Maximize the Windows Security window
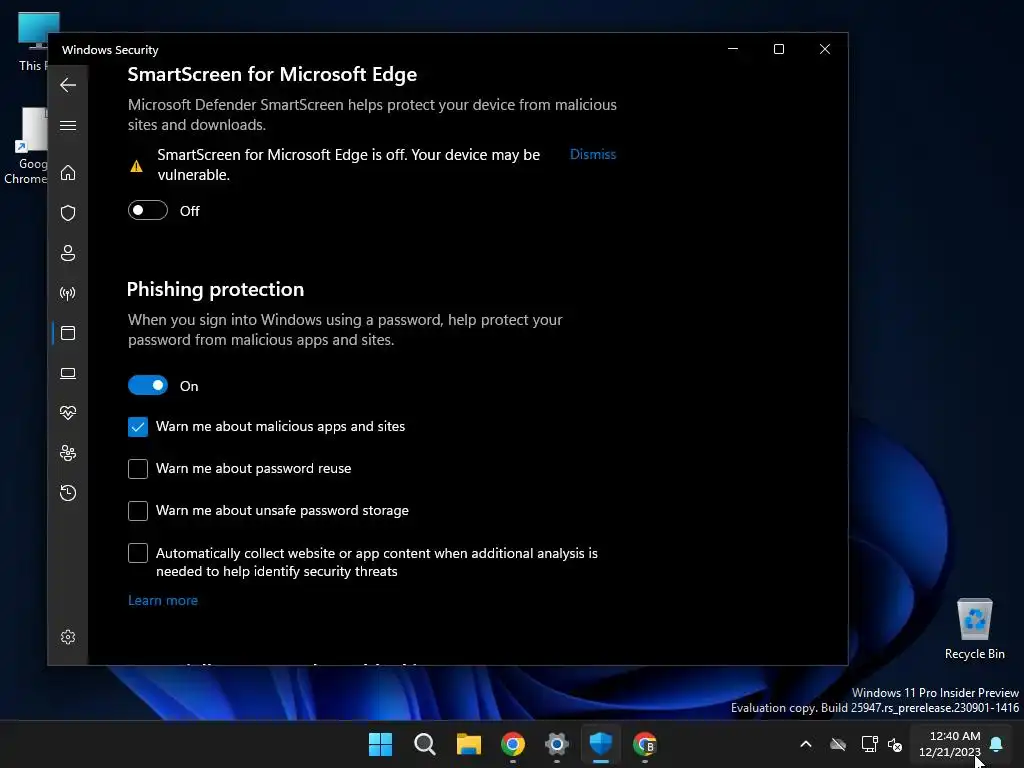This screenshot has width=1024, height=768. pyautogui.click(x=778, y=49)
